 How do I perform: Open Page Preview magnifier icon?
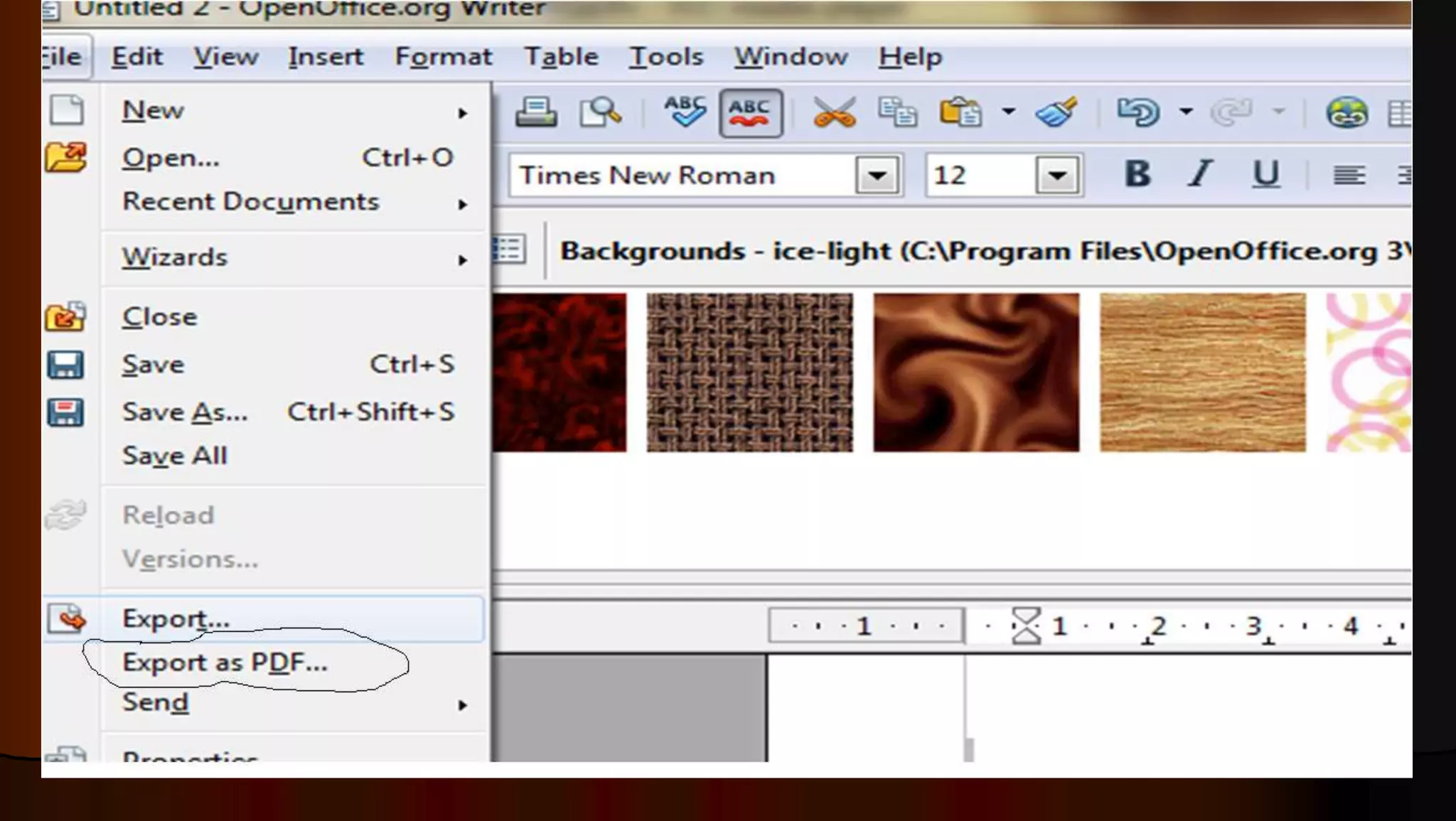pyautogui.click(x=601, y=112)
